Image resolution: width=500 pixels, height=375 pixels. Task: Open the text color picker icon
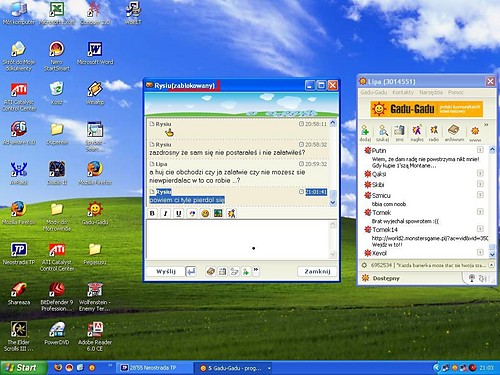(x=192, y=213)
